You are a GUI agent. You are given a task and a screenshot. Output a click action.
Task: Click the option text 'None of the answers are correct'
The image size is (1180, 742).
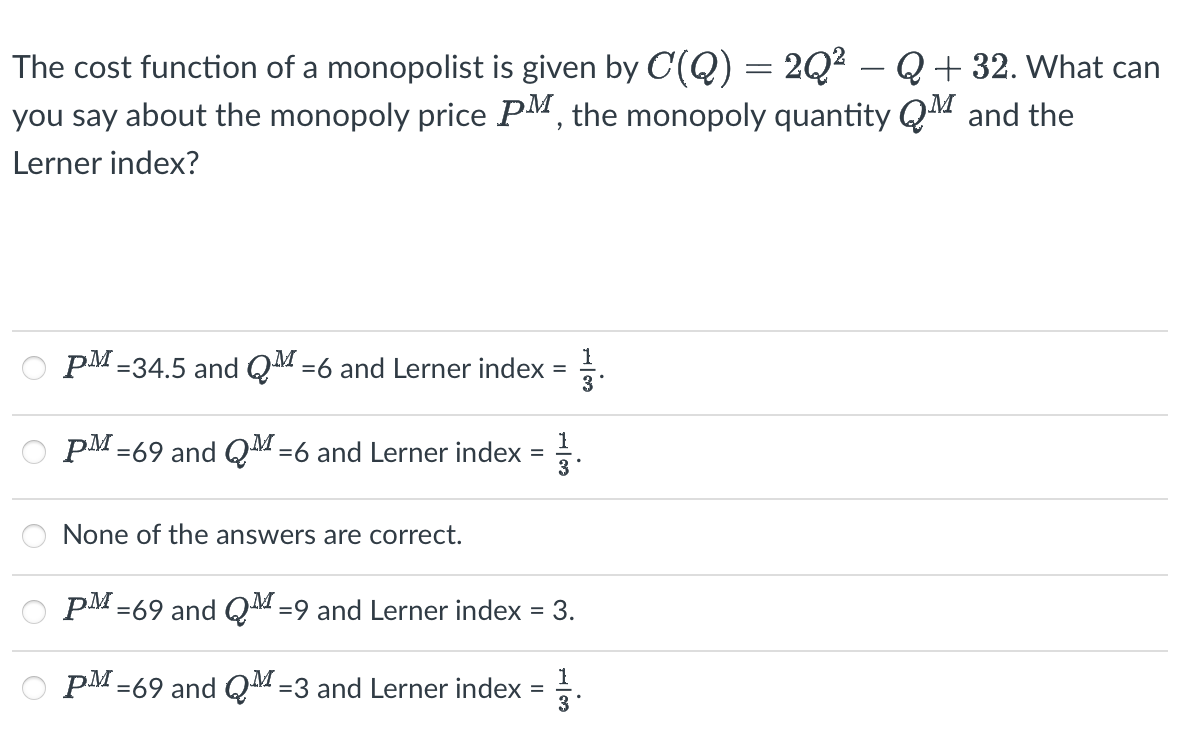tap(262, 536)
